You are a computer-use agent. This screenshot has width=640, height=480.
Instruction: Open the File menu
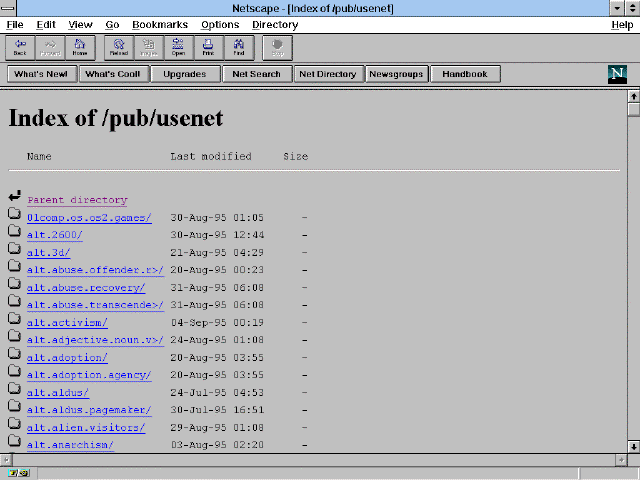(15, 25)
